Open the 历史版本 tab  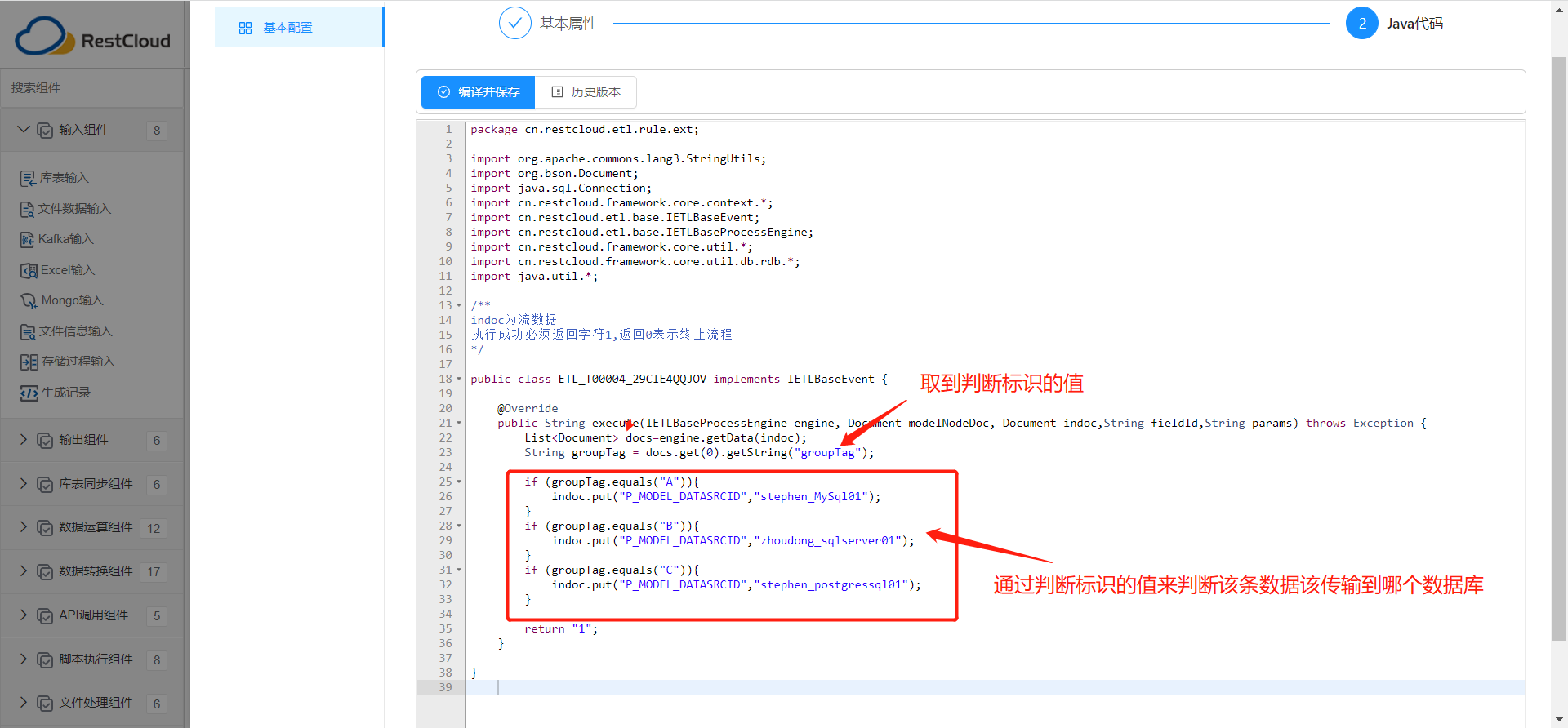[x=586, y=92]
